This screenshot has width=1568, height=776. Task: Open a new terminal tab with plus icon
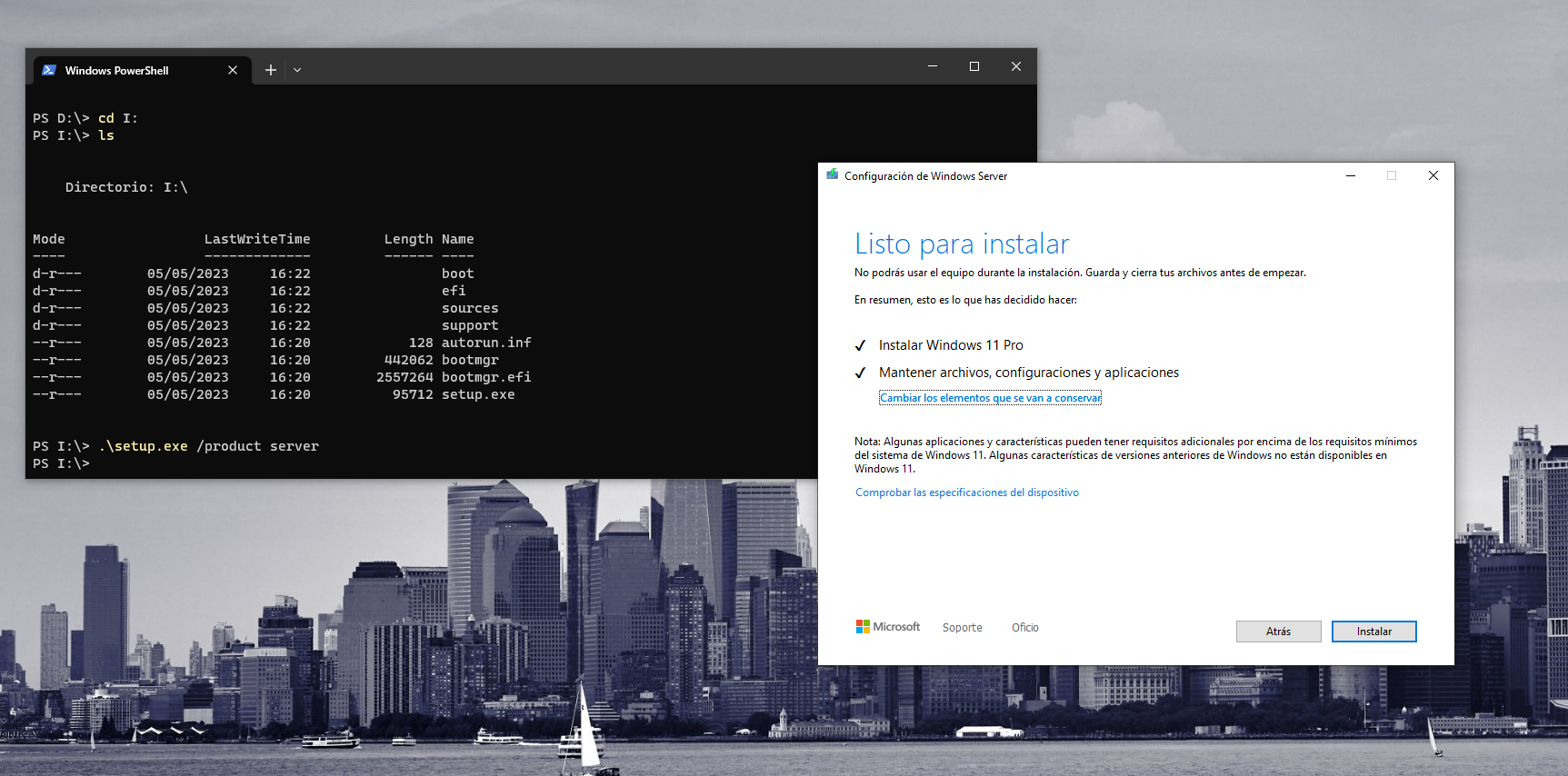coord(270,70)
